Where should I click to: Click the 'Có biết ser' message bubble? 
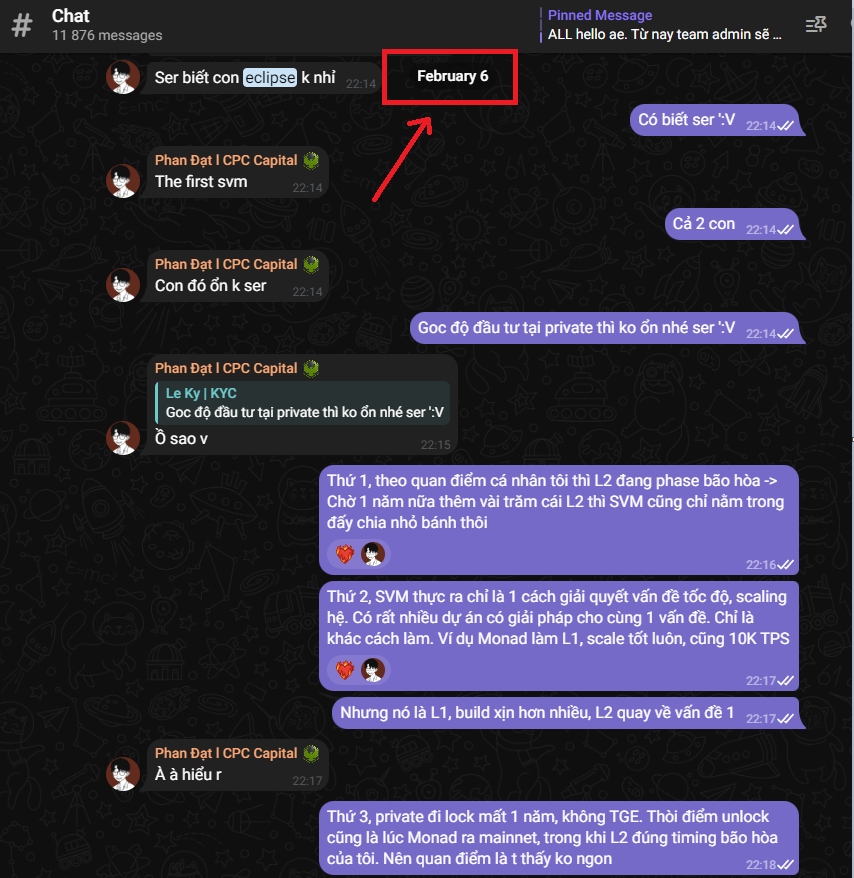pyautogui.click(x=716, y=120)
